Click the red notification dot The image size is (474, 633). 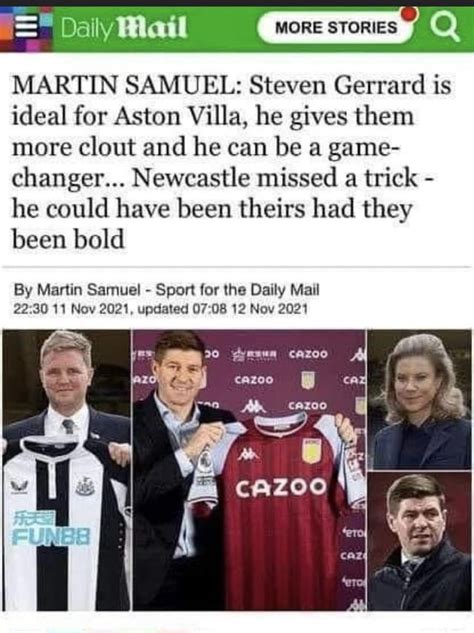click(409, 13)
